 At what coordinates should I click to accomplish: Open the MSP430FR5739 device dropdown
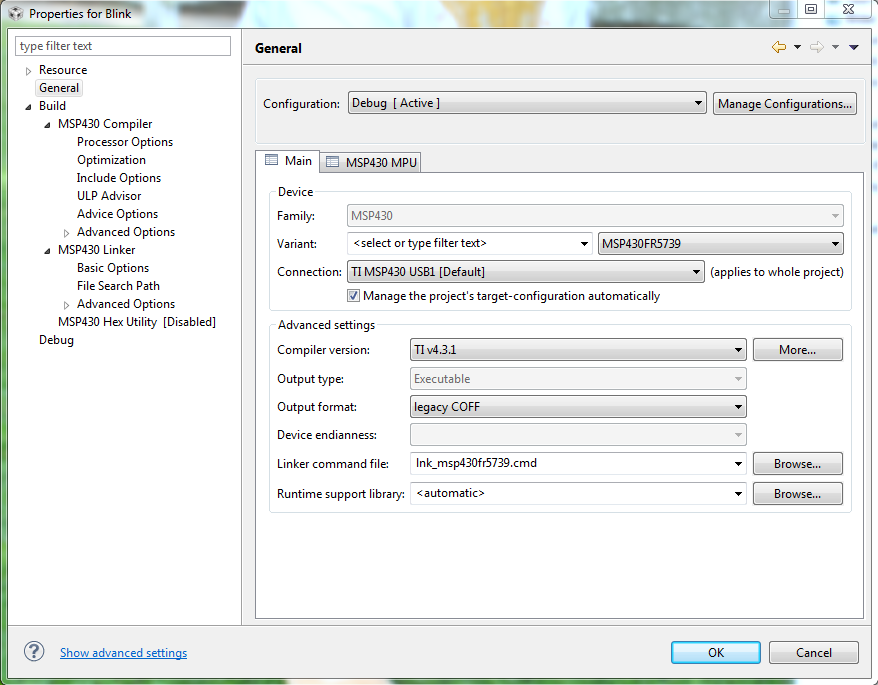(721, 244)
